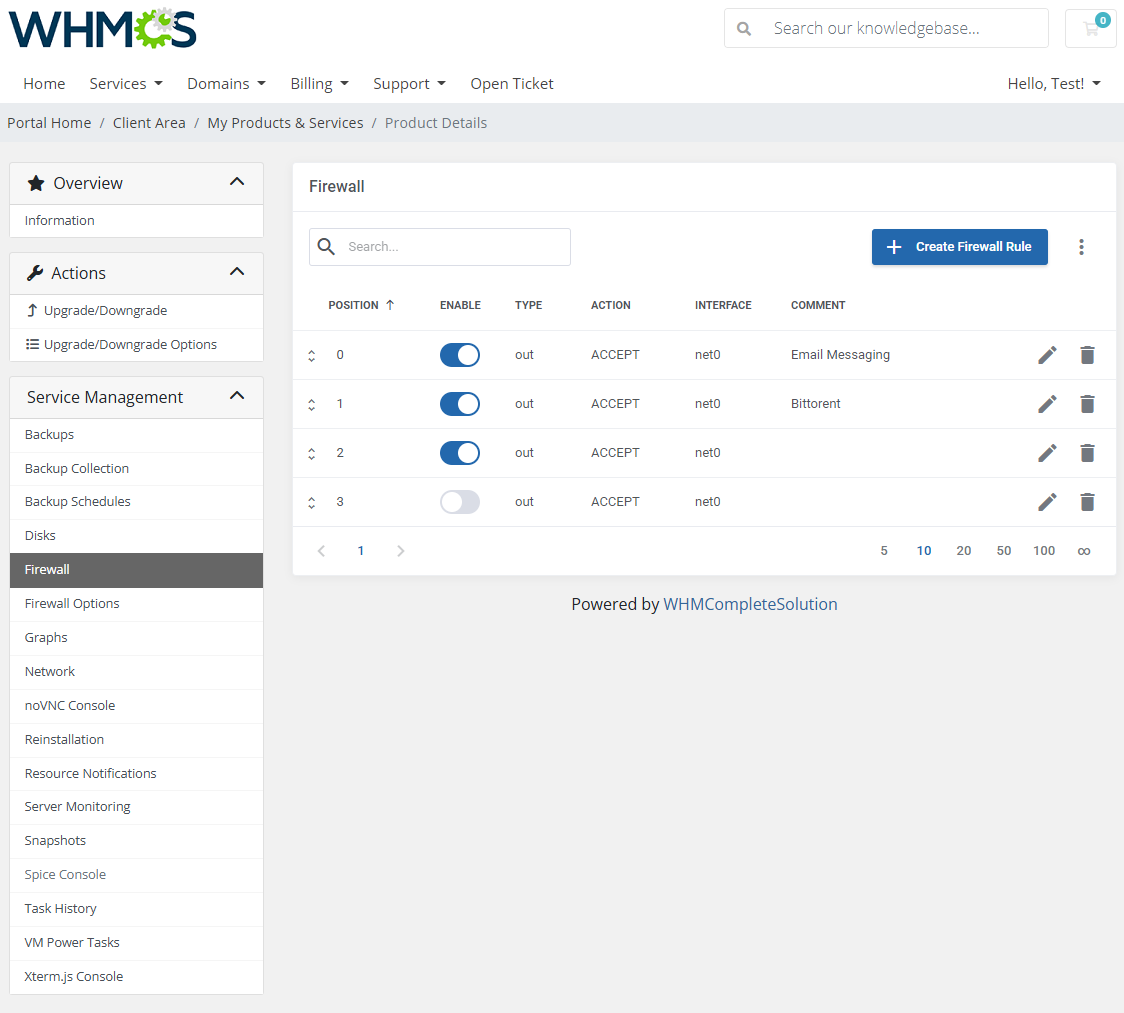Delete the Email Messaging rule
The height and width of the screenshot is (1013, 1124).
click(1087, 355)
